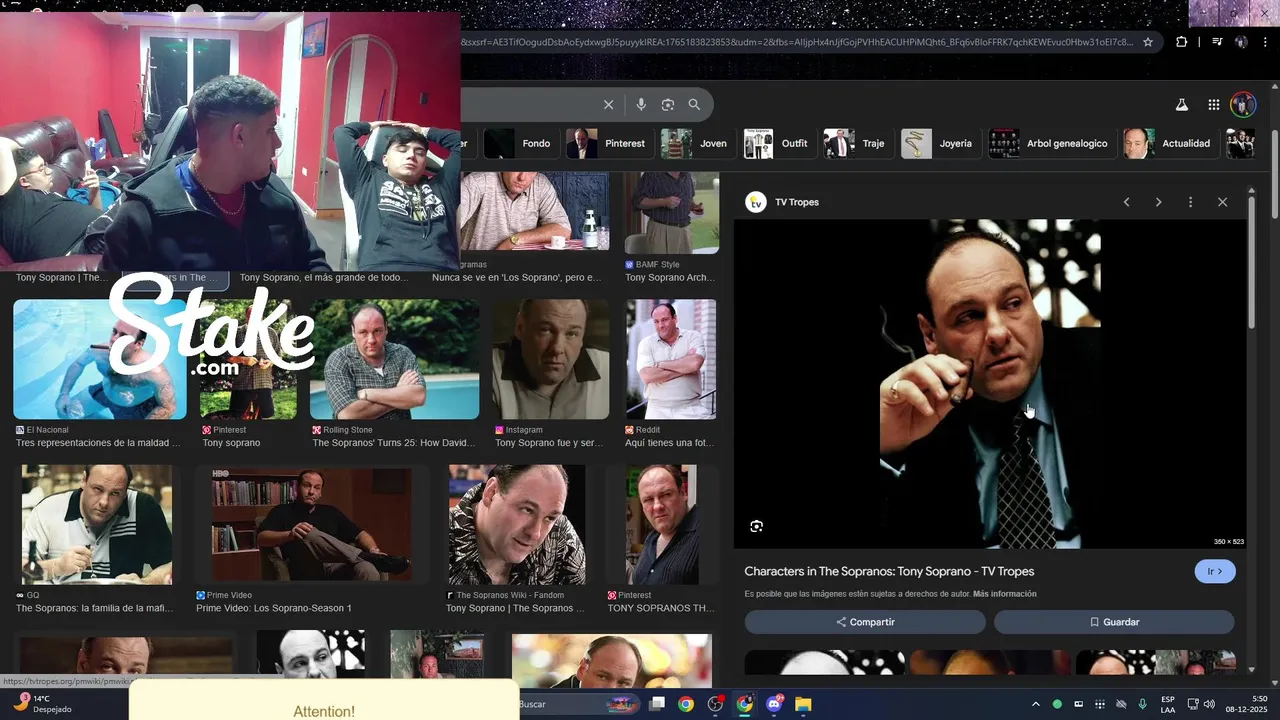Filter images by Pinterest chip
The image size is (1280, 720).
(x=607, y=143)
